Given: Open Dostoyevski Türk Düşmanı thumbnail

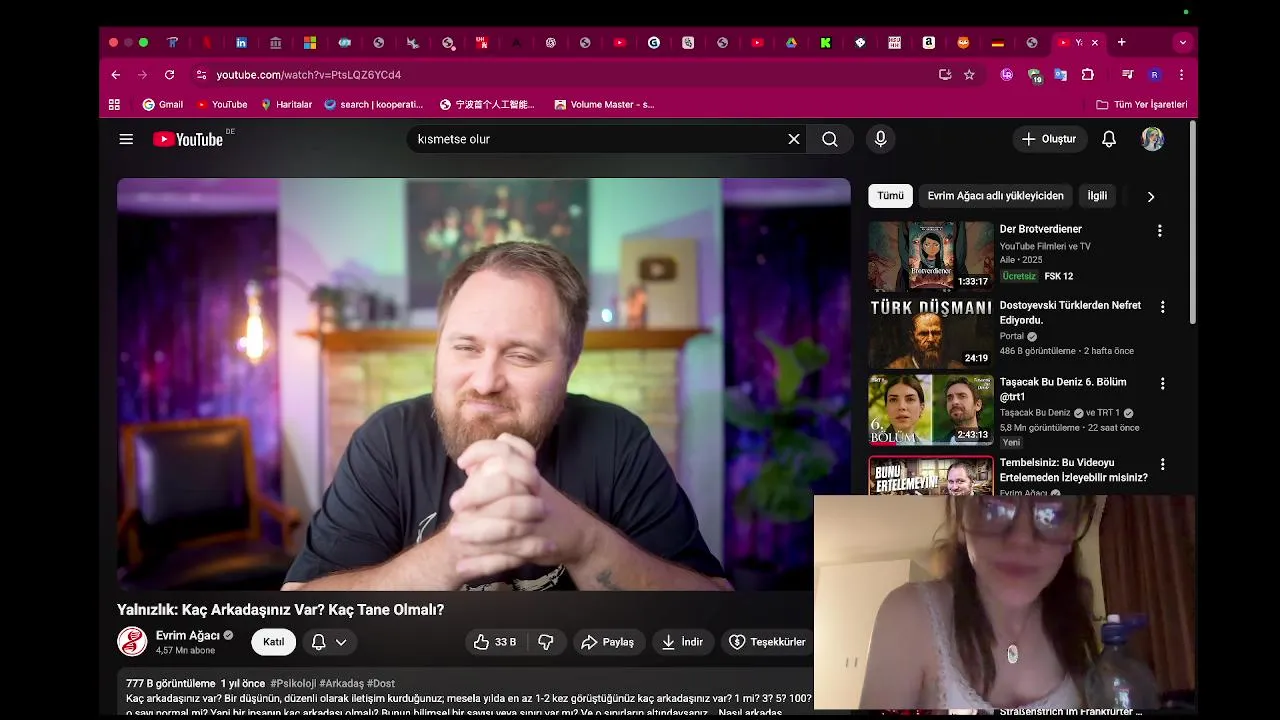Looking at the screenshot, I should point(930,333).
